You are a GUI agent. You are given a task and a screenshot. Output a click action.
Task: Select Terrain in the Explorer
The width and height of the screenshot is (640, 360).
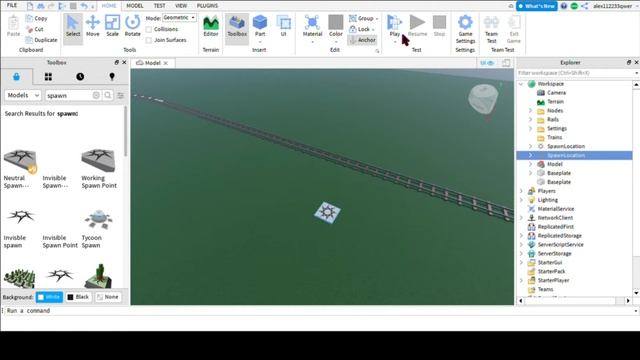tap(555, 102)
